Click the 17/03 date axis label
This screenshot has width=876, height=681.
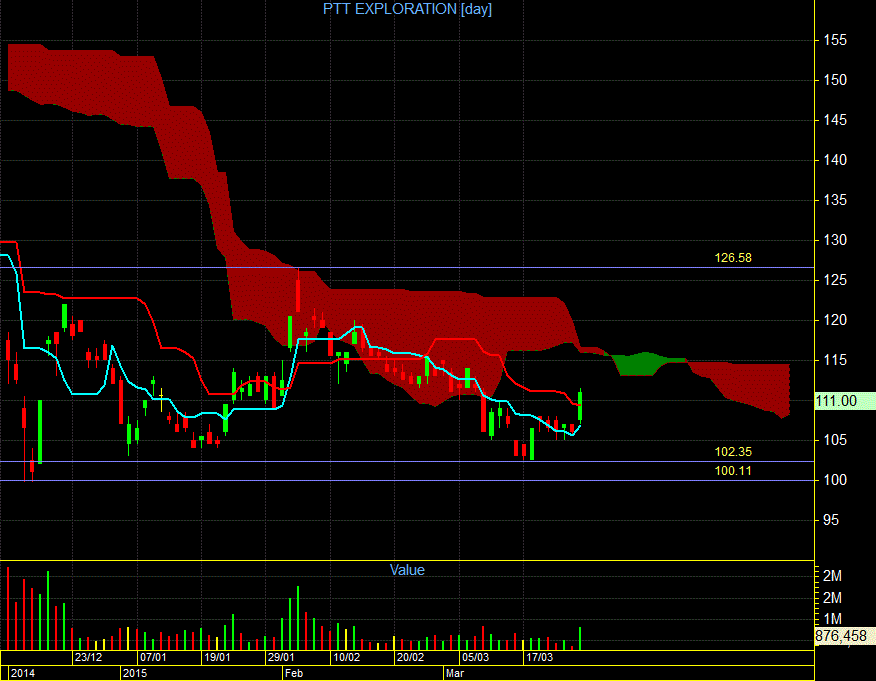(539, 658)
